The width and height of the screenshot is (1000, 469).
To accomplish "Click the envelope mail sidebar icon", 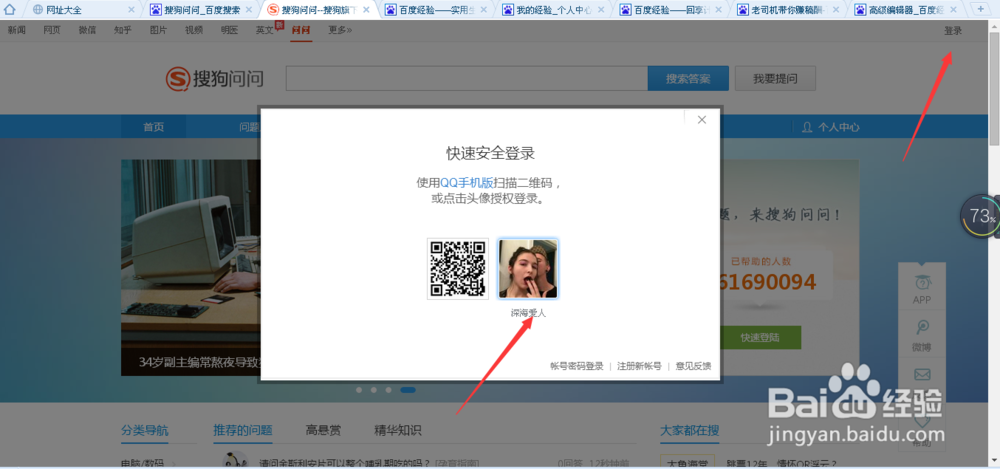I will pyautogui.click(x=922, y=375).
